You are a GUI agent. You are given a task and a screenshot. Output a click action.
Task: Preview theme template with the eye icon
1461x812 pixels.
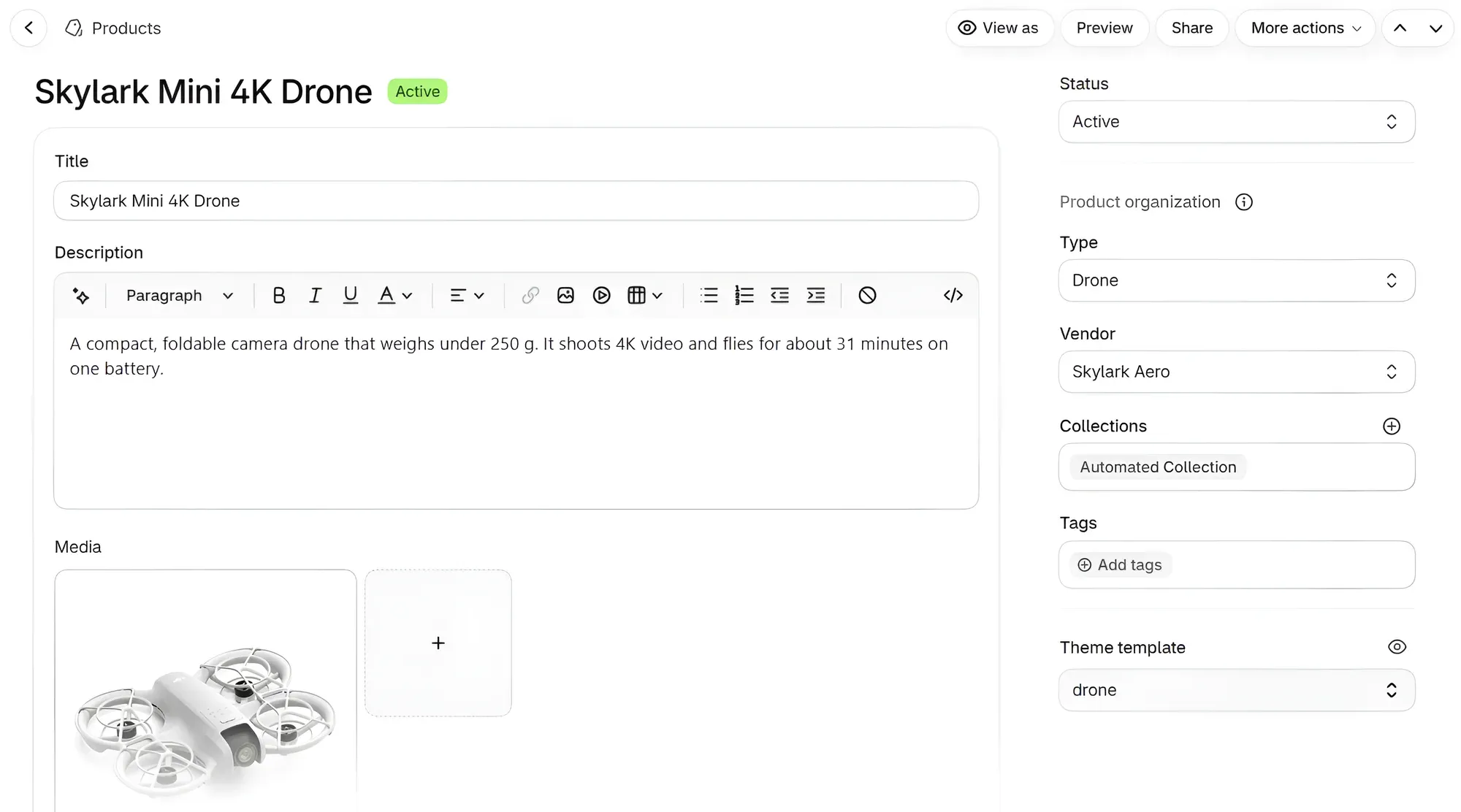coord(1397,647)
